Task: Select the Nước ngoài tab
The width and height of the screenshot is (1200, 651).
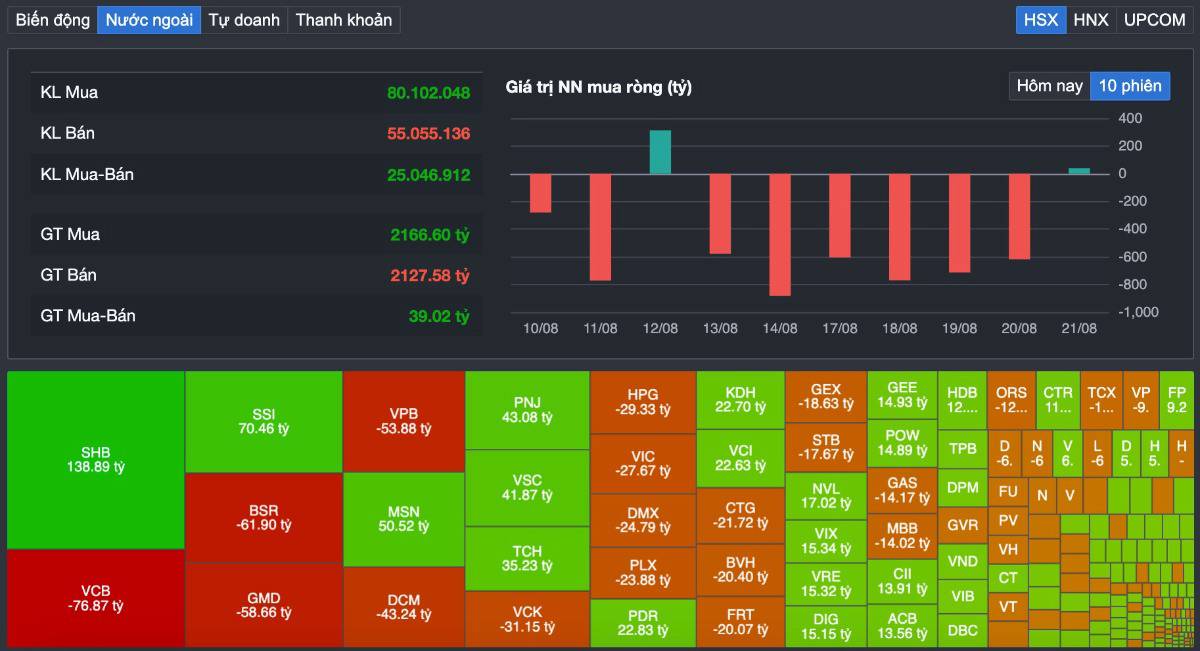Action: (x=149, y=19)
